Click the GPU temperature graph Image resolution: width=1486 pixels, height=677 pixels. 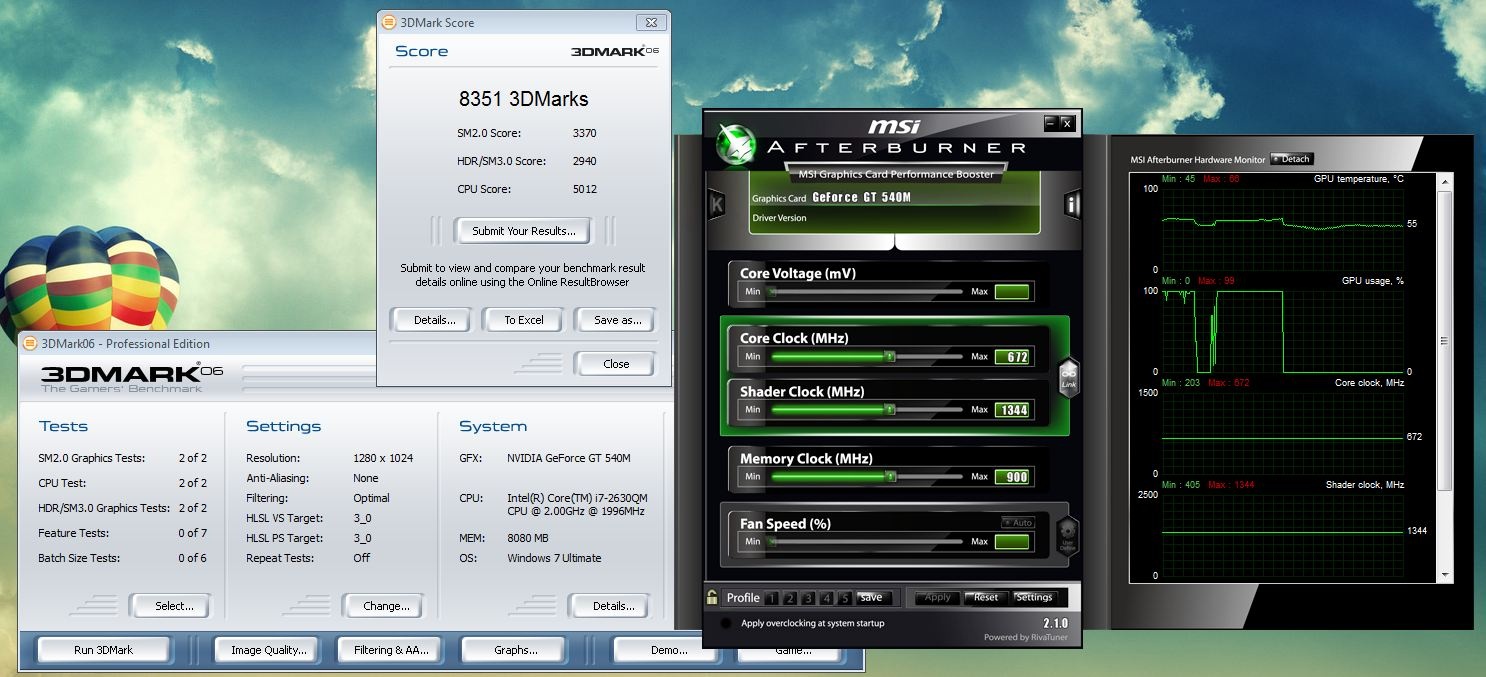click(1283, 230)
